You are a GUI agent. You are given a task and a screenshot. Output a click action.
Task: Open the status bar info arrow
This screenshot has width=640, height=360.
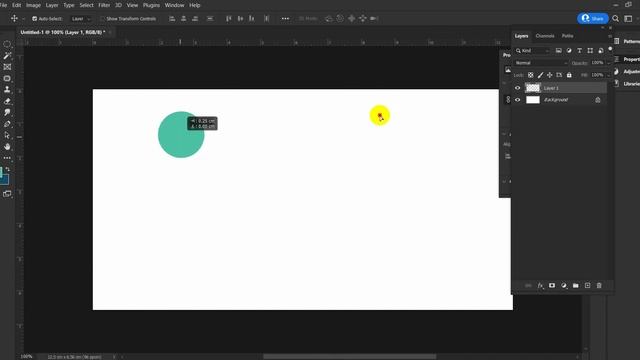114,357
